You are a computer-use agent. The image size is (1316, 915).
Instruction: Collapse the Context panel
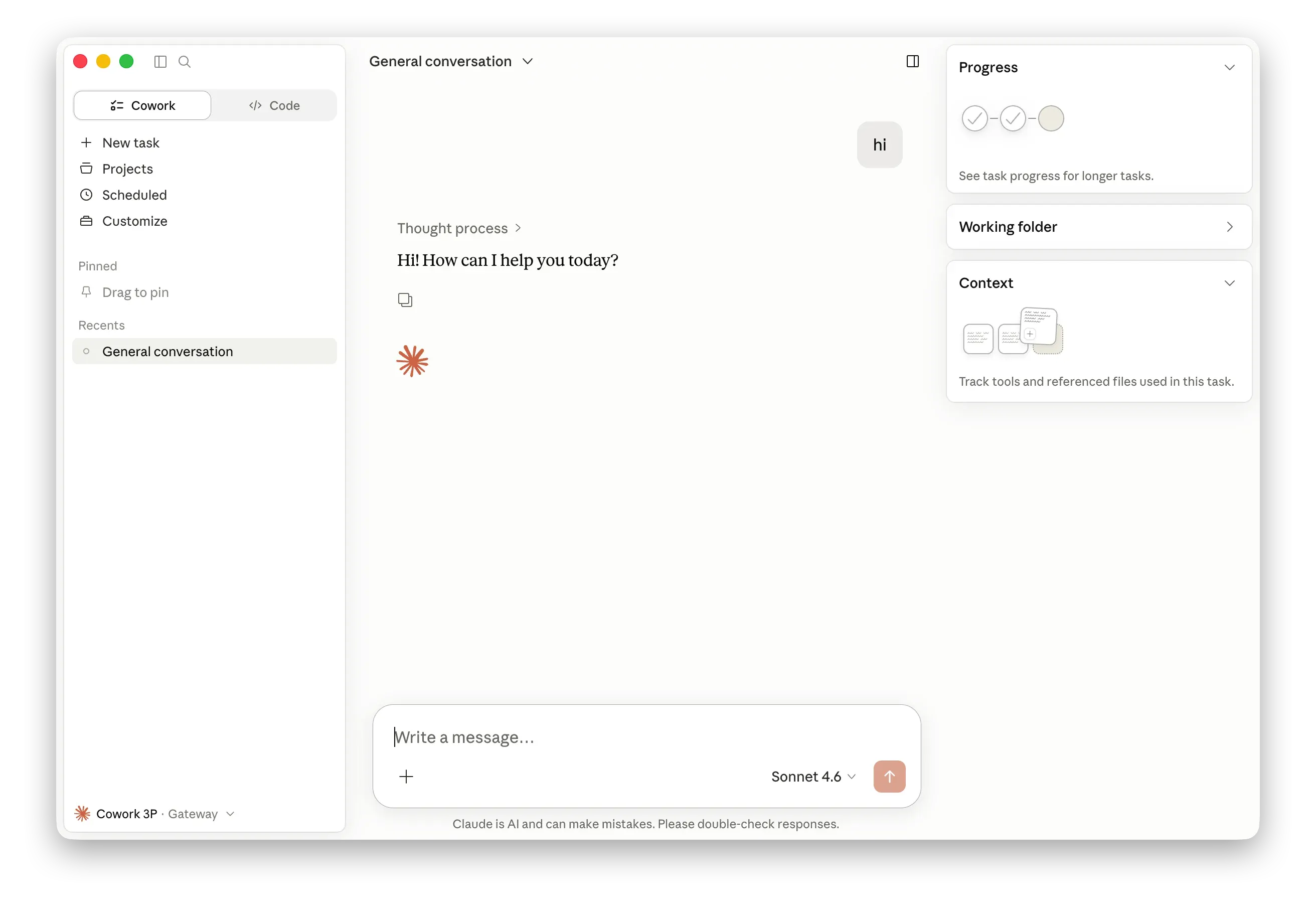pyautogui.click(x=1229, y=282)
